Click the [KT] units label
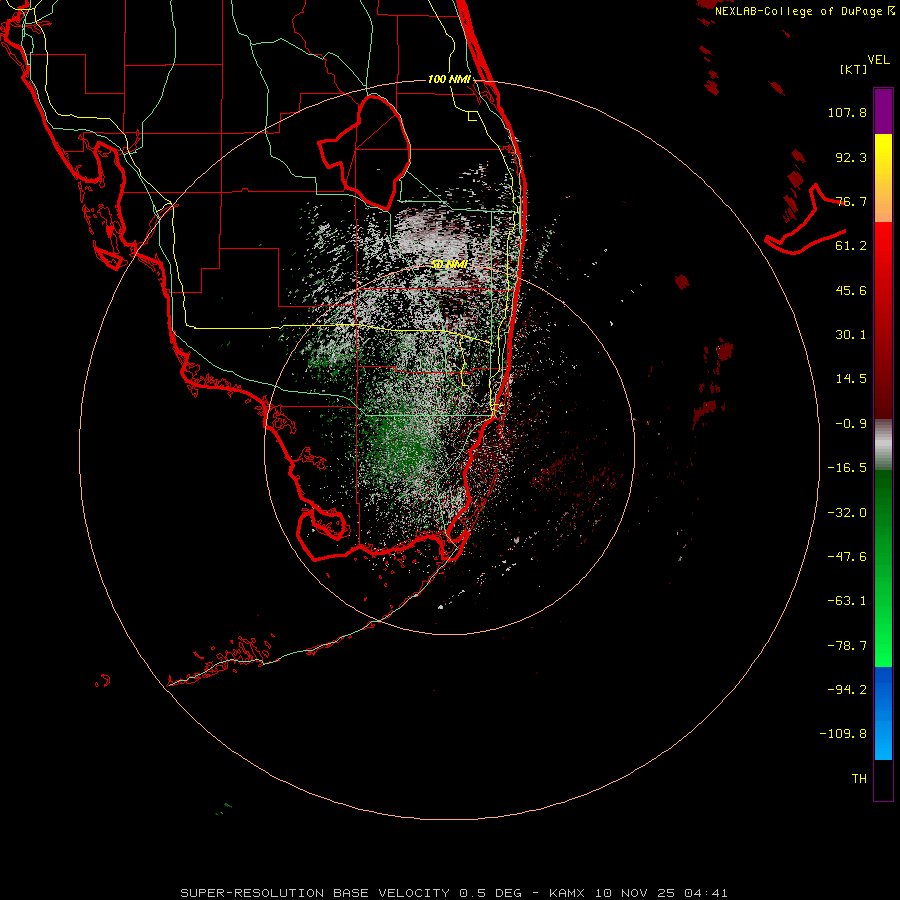This screenshot has height=900, width=900. [x=853, y=69]
